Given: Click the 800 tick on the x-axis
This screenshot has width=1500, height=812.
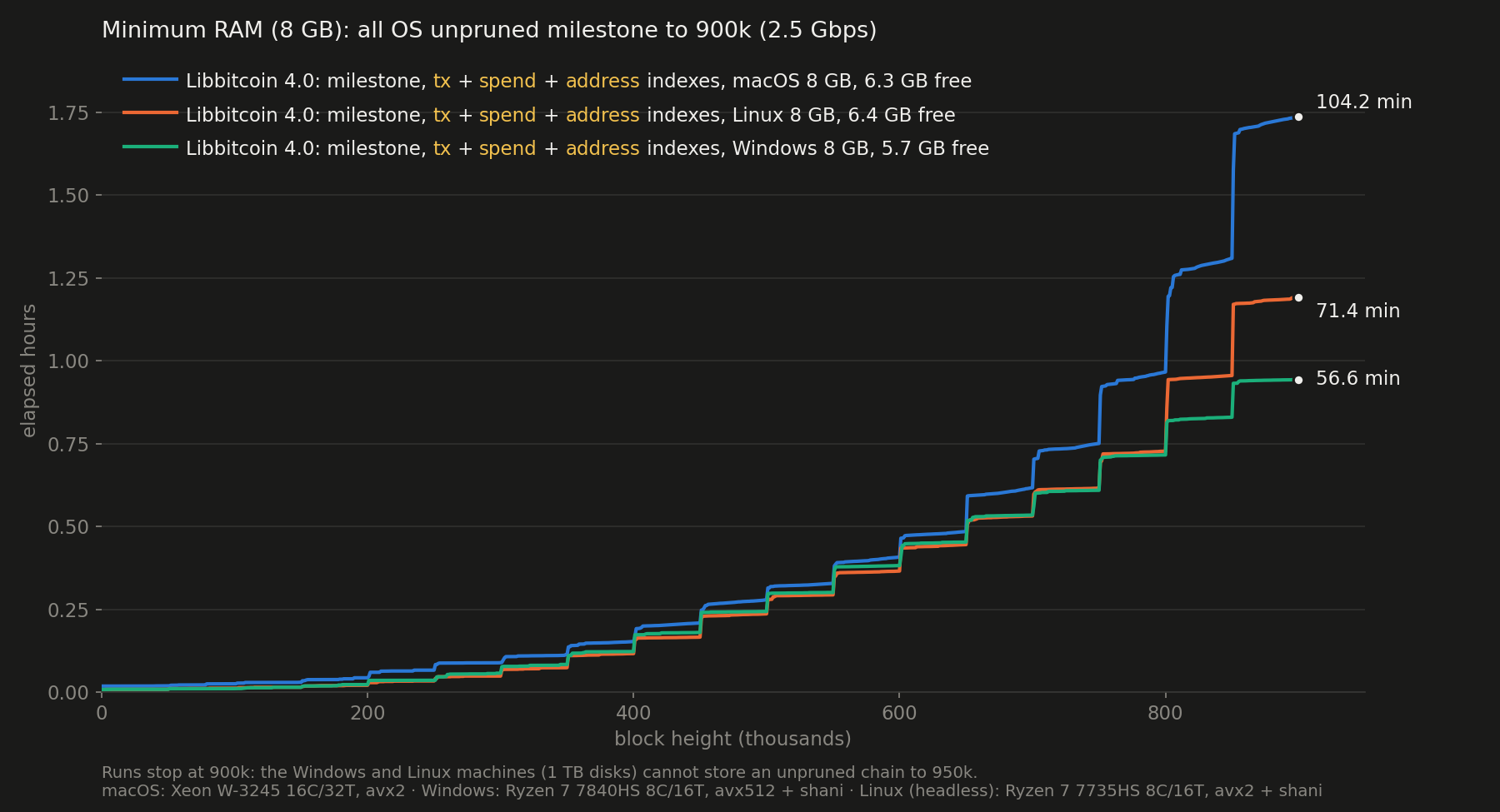Looking at the screenshot, I should coord(1165,713).
